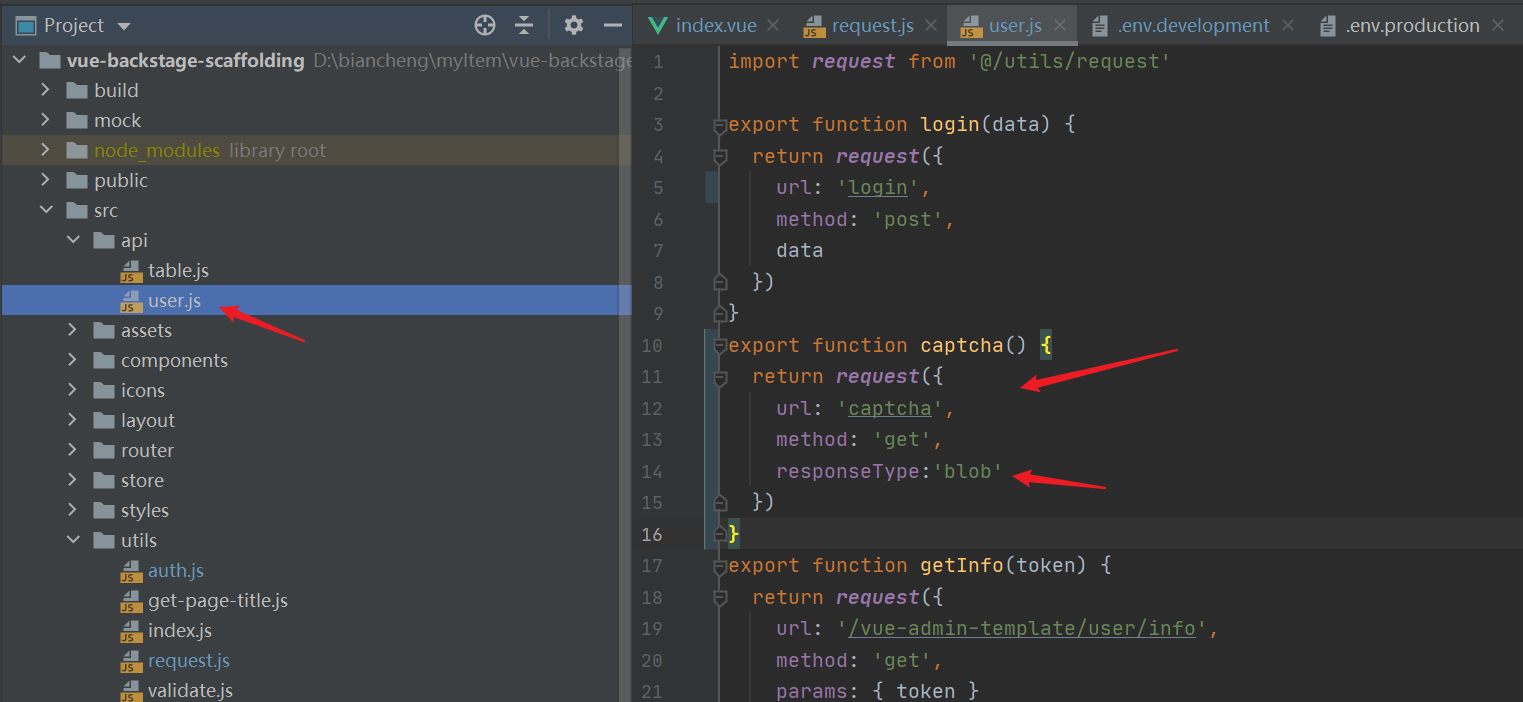This screenshot has height=702, width=1523.
Task: Expand the components folder
Action: click(73, 360)
